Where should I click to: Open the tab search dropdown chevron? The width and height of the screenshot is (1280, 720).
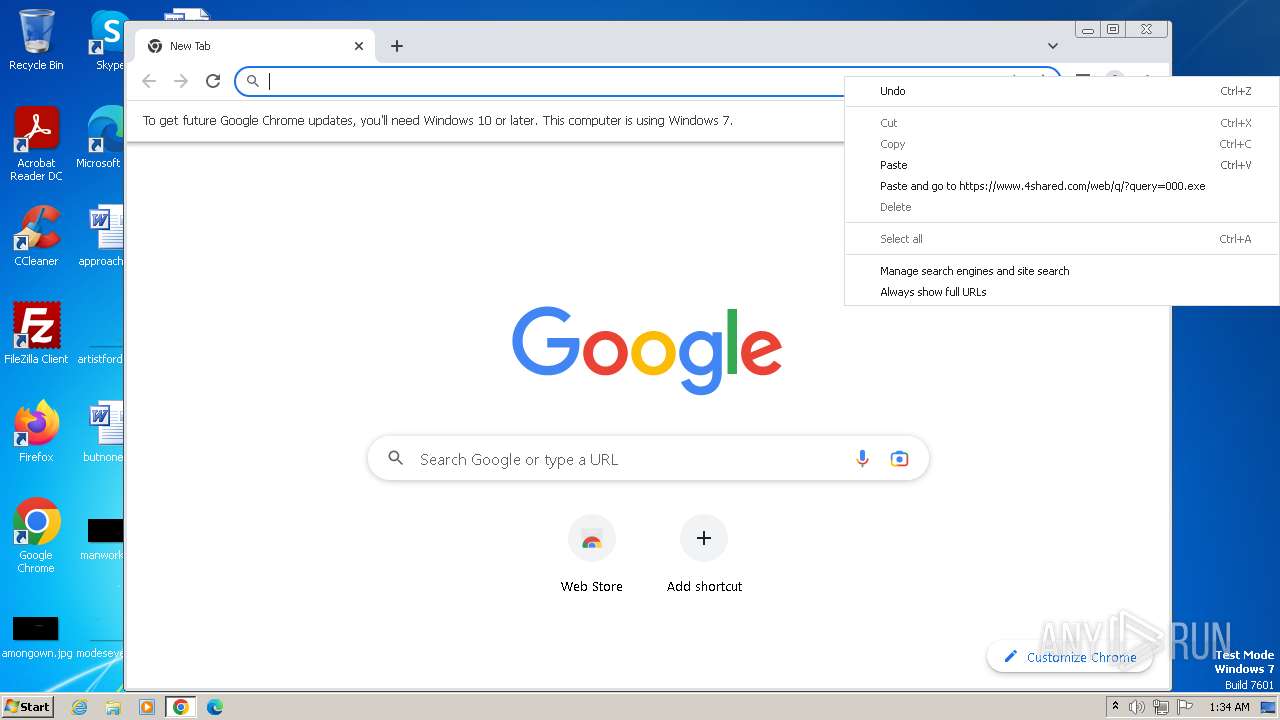1053,46
